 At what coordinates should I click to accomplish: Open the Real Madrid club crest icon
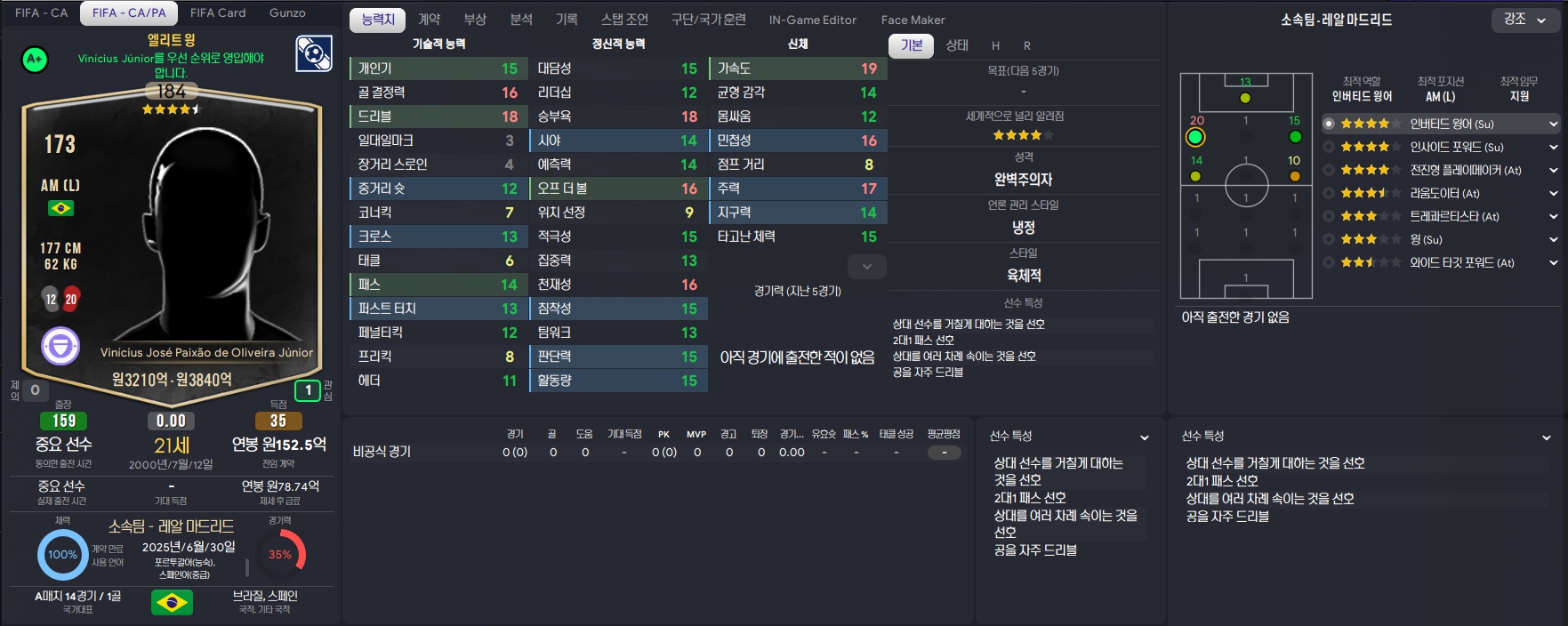pos(314,53)
